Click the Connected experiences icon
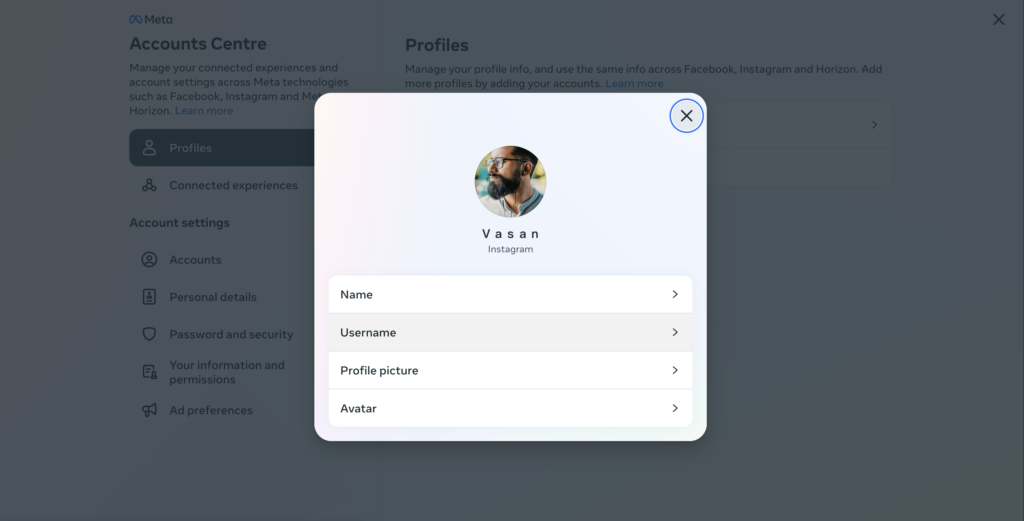This screenshot has height=521, width=1024. point(150,185)
